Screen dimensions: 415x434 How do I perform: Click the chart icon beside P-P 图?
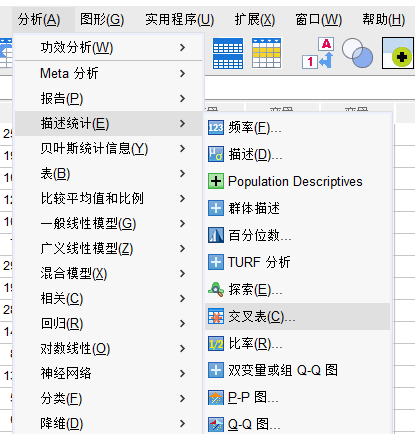(216, 397)
